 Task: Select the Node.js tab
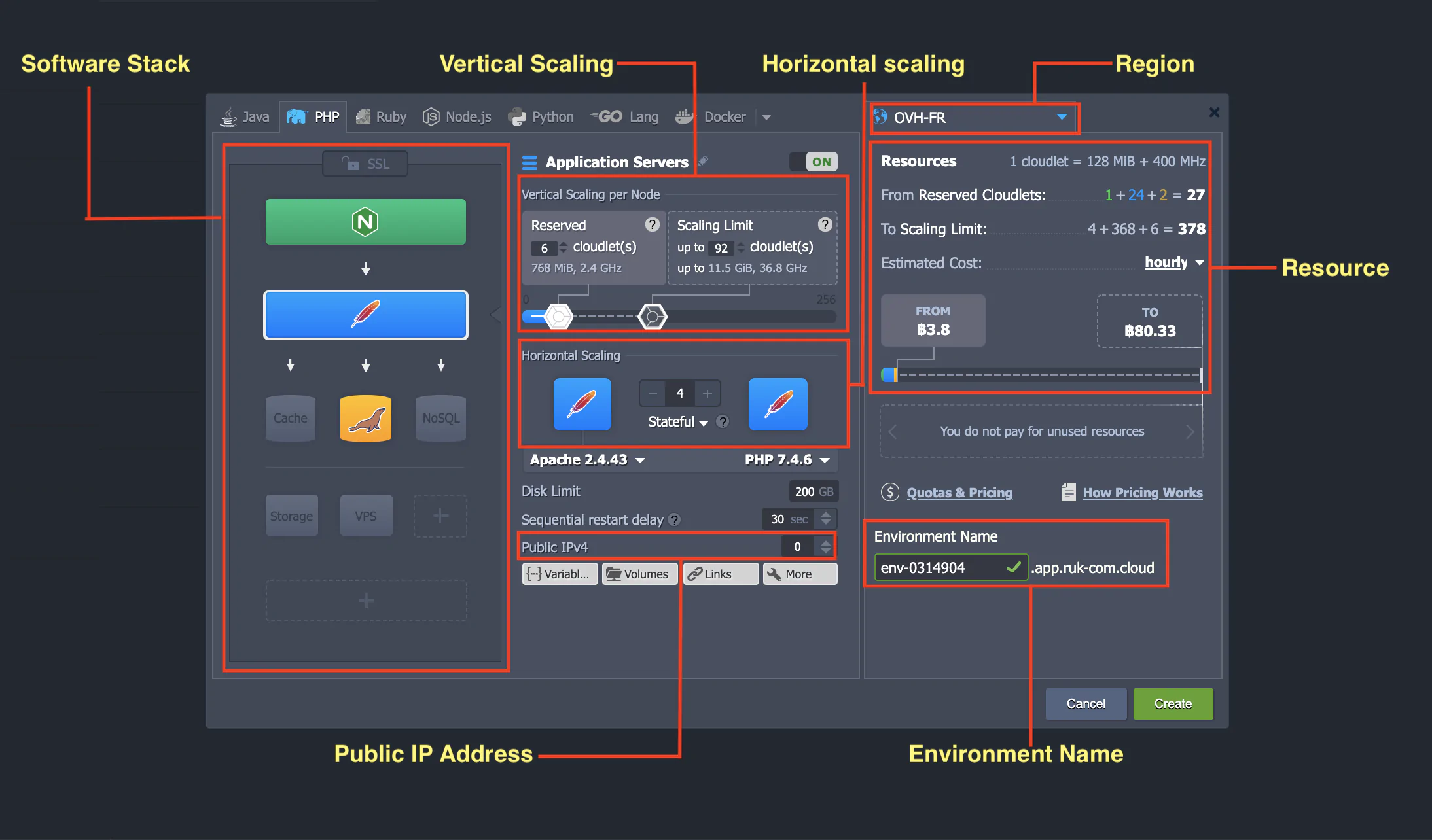(x=457, y=117)
